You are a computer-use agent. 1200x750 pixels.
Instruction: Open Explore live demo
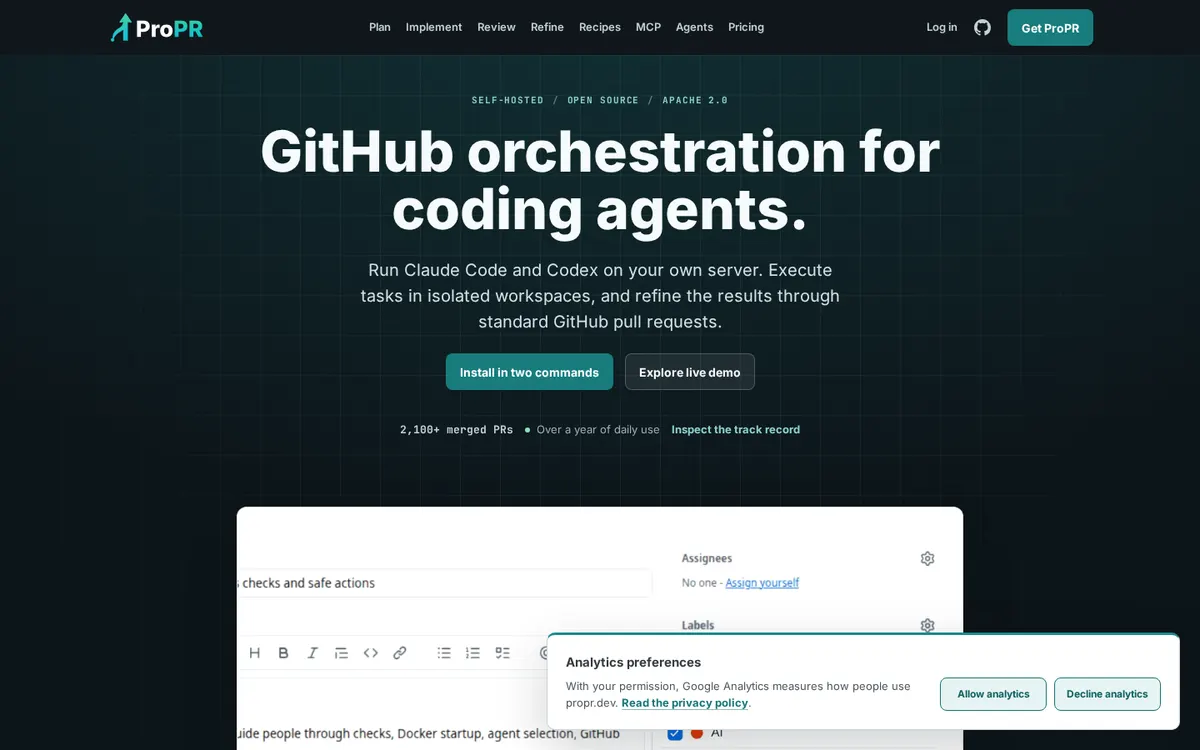[x=690, y=372]
